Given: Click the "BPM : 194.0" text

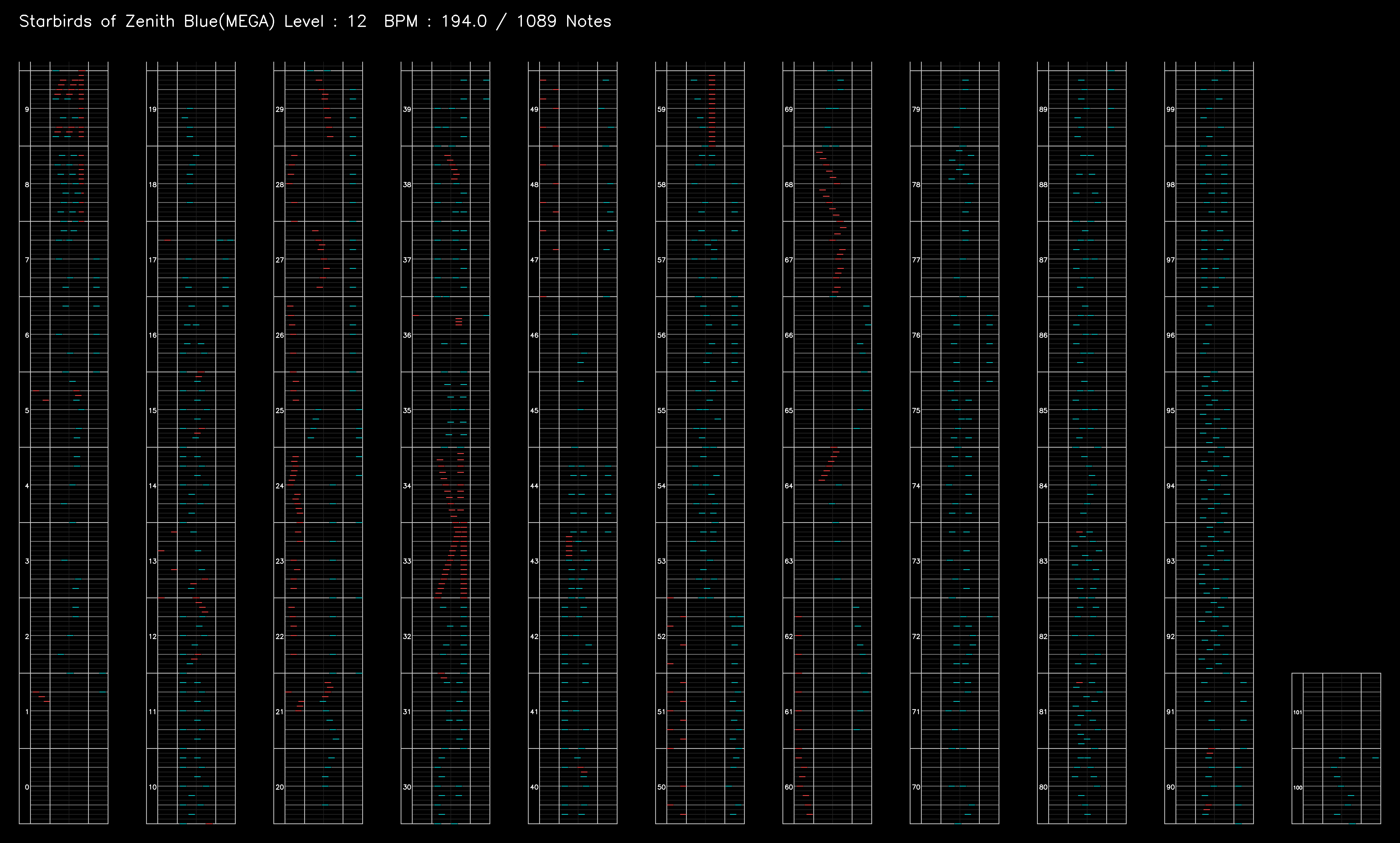Looking at the screenshot, I should (435, 22).
